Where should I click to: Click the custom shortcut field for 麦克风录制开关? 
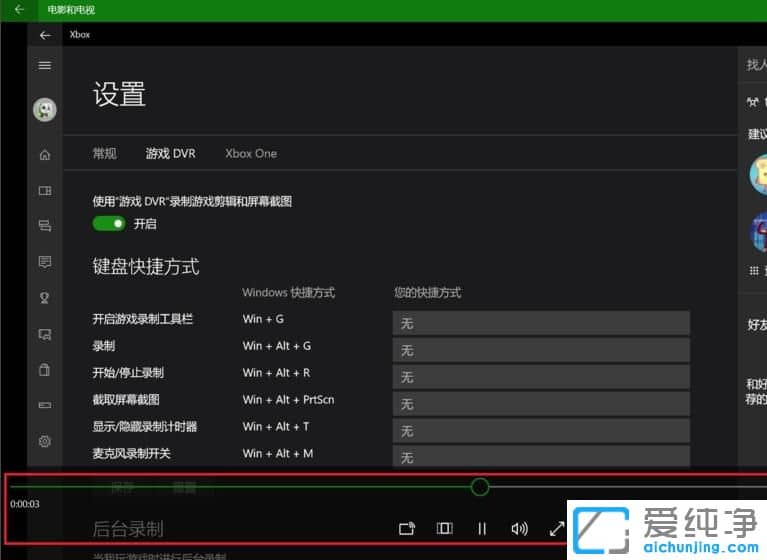coord(541,456)
